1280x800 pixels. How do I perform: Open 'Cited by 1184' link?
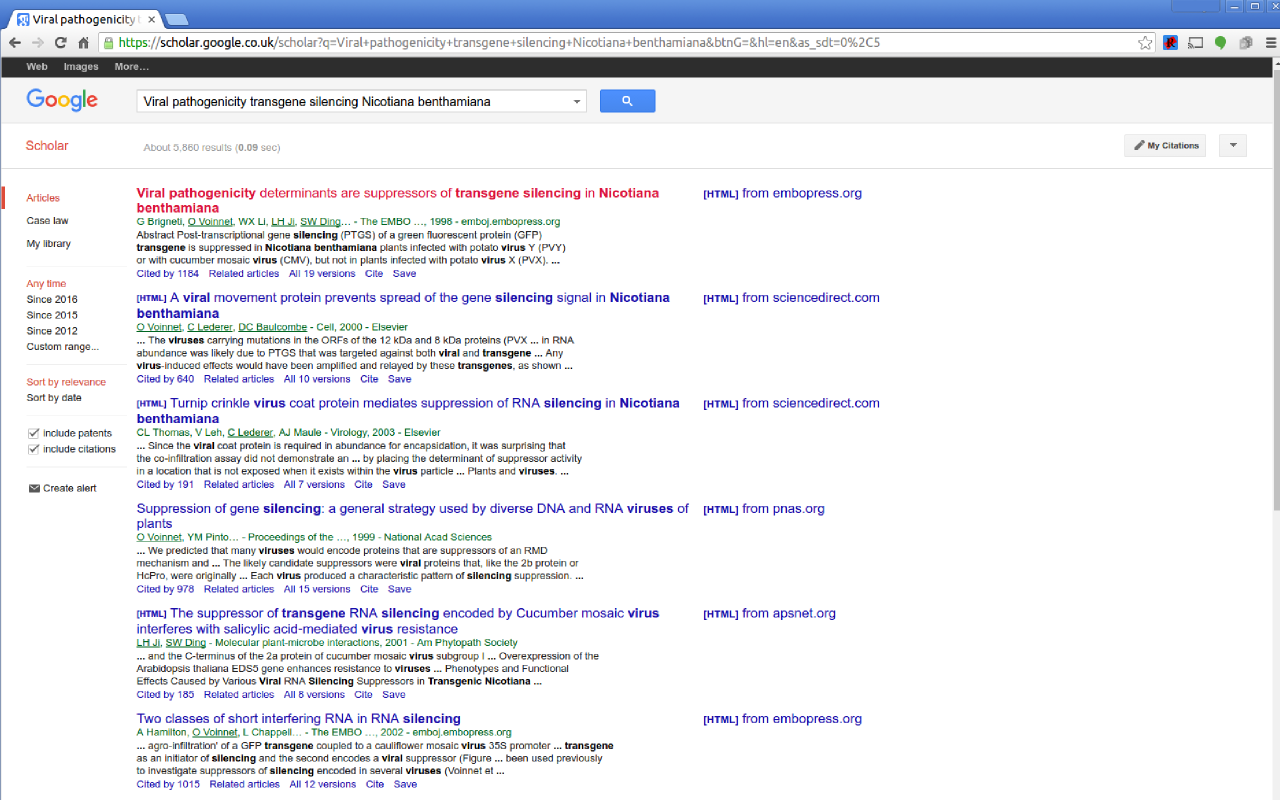click(x=168, y=274)
